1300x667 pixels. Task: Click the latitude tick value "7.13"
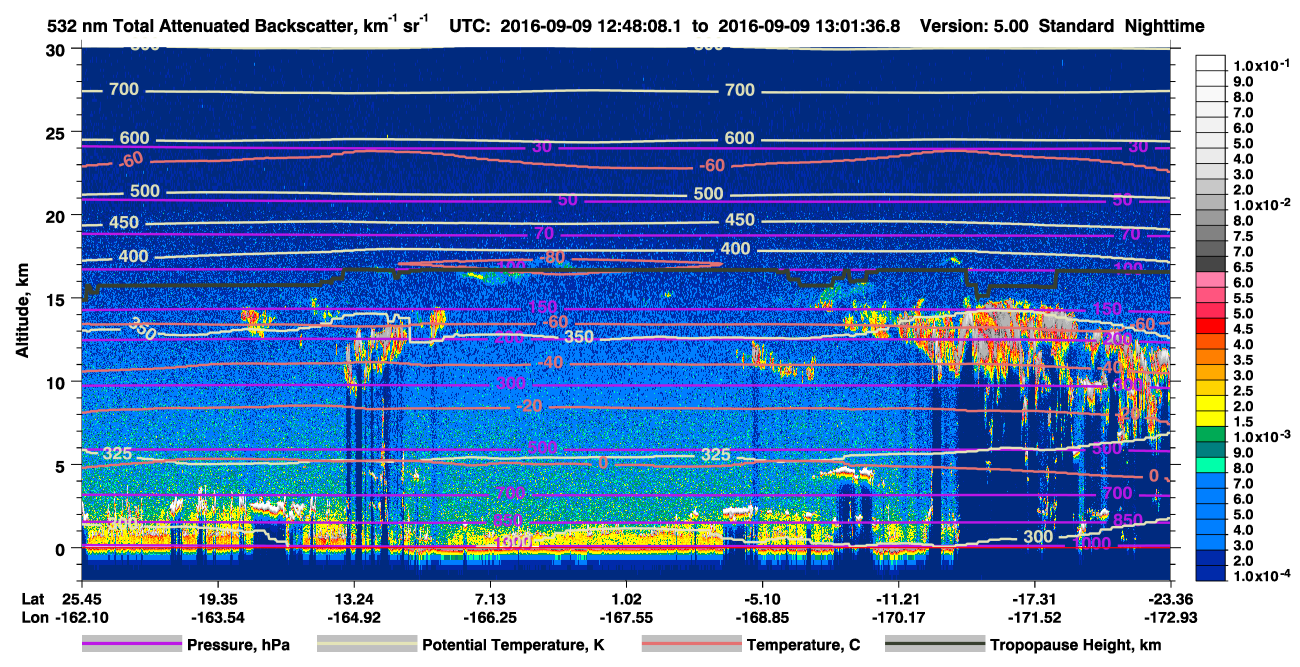pos(490,599)
